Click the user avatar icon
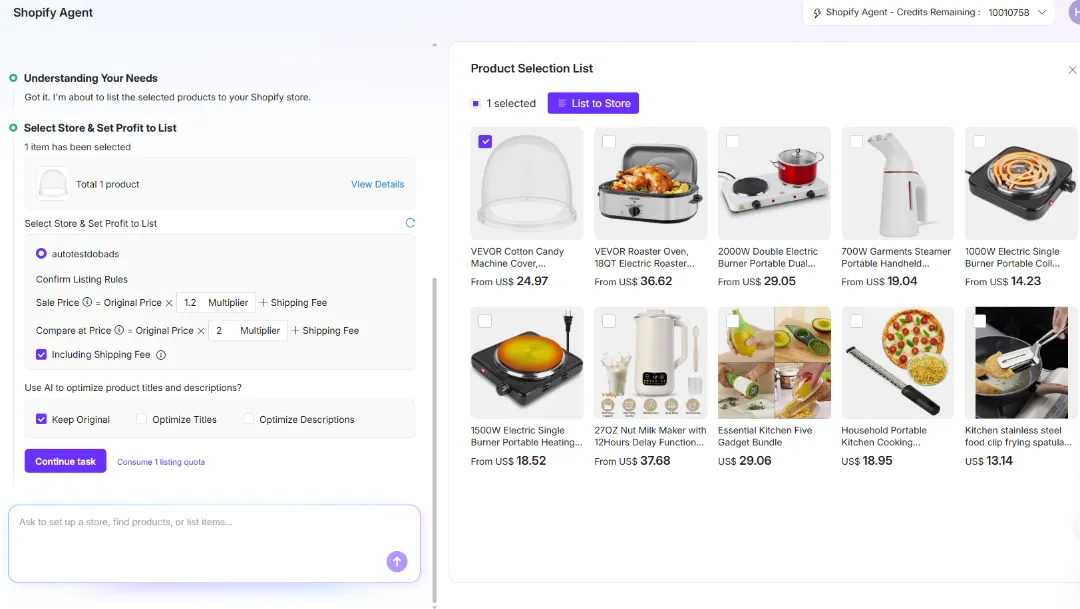 click(x=1074, y=13)
